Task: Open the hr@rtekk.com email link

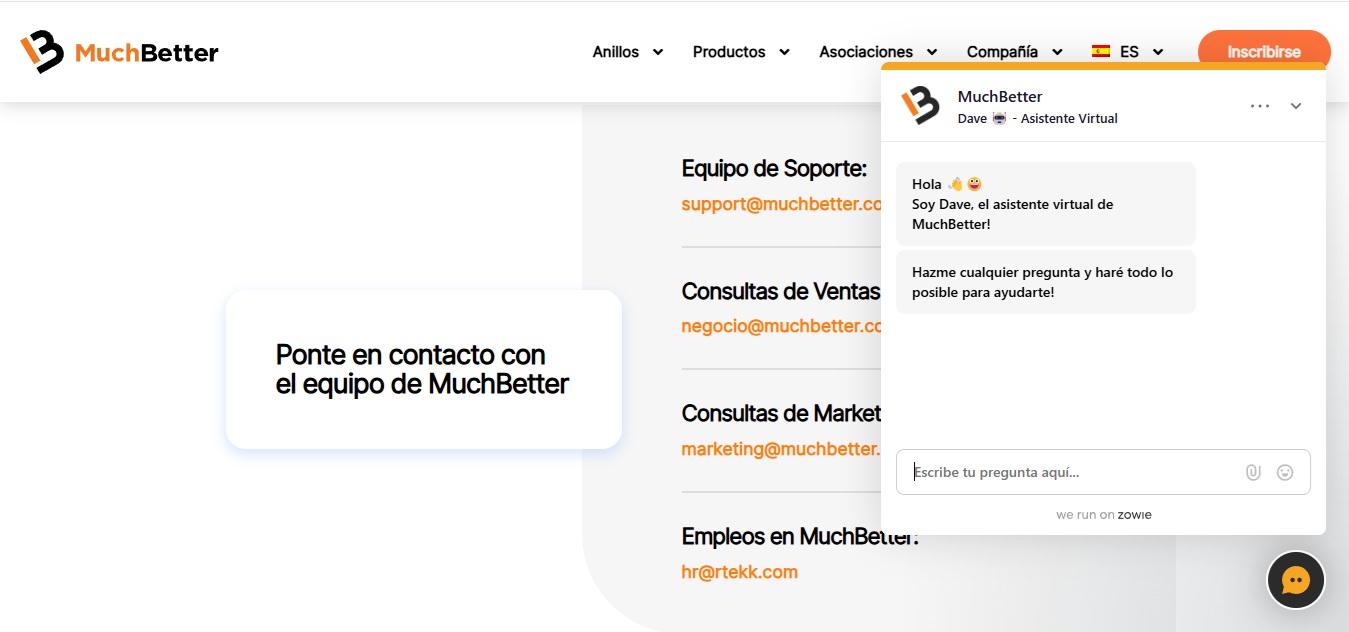Action: click(740, 572)
